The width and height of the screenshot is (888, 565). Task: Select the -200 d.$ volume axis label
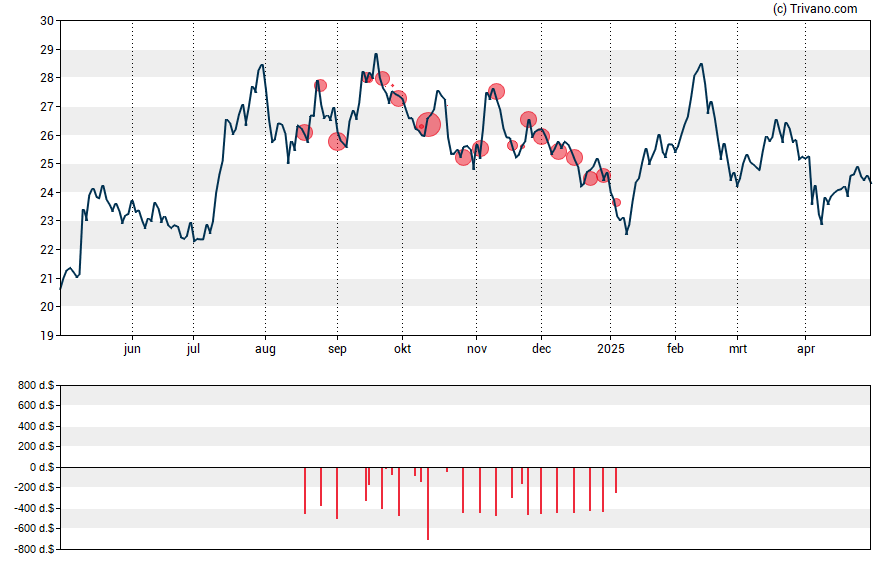click(x=34, y=487)
